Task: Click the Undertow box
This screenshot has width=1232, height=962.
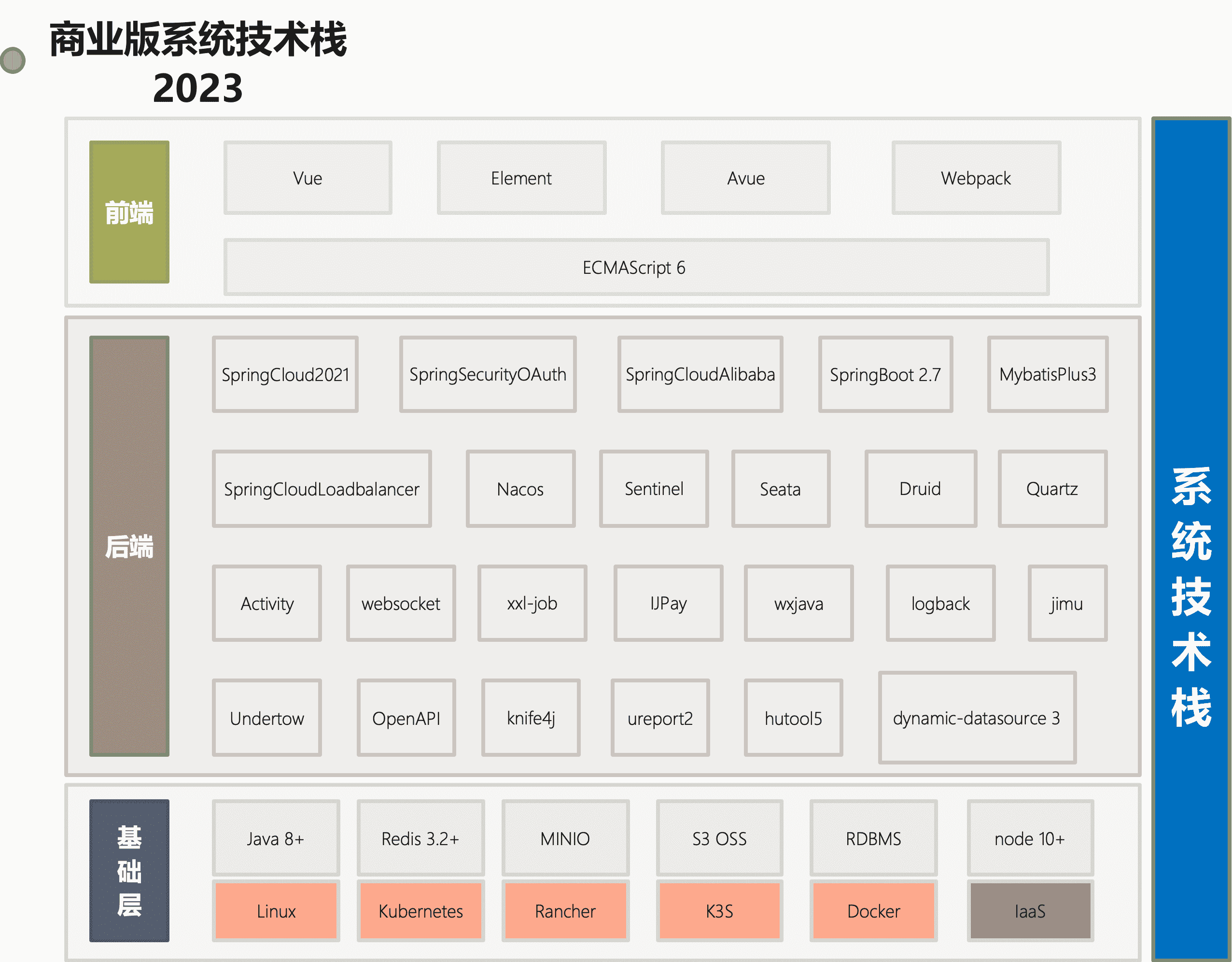Action: (x=267, y=718)
